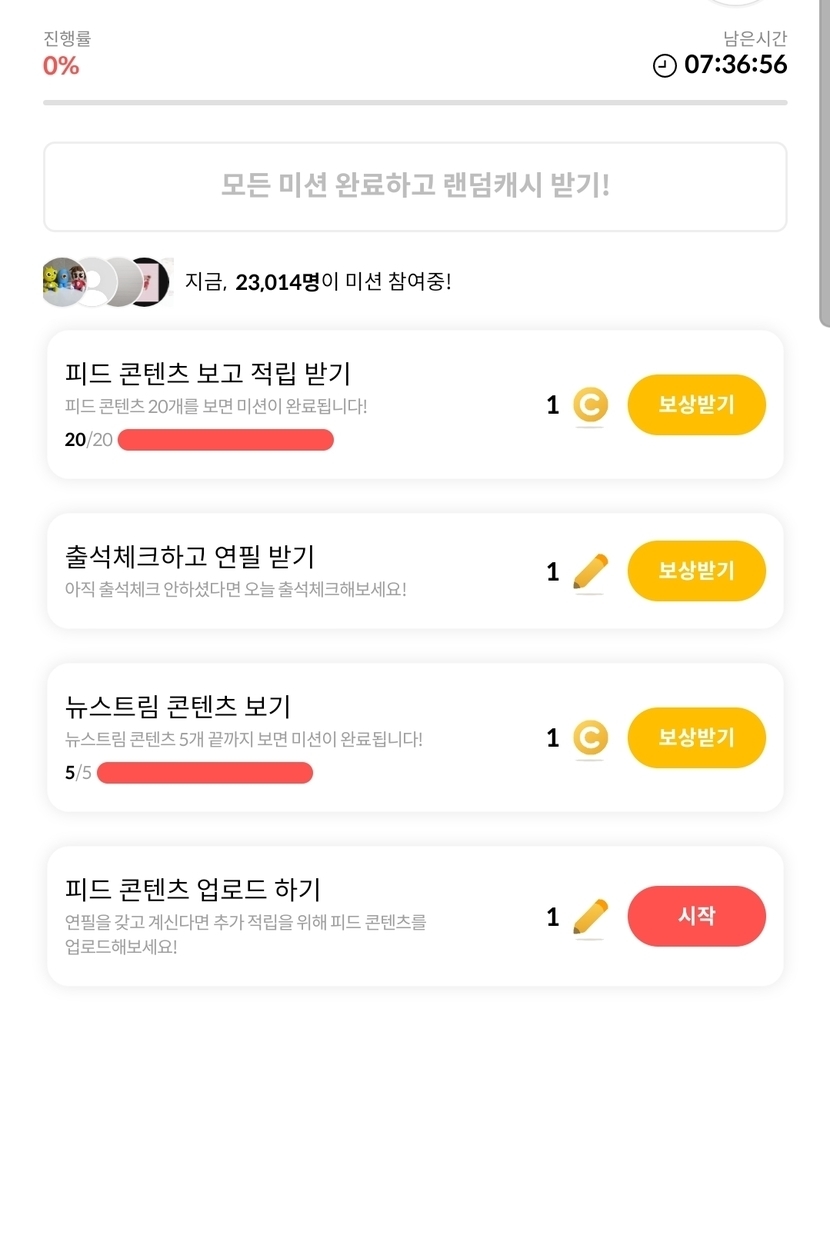830x1235 pixels.
Task: Click the 5/5 red progress bar
Action: pyautogui.click(x=205, y=773)
